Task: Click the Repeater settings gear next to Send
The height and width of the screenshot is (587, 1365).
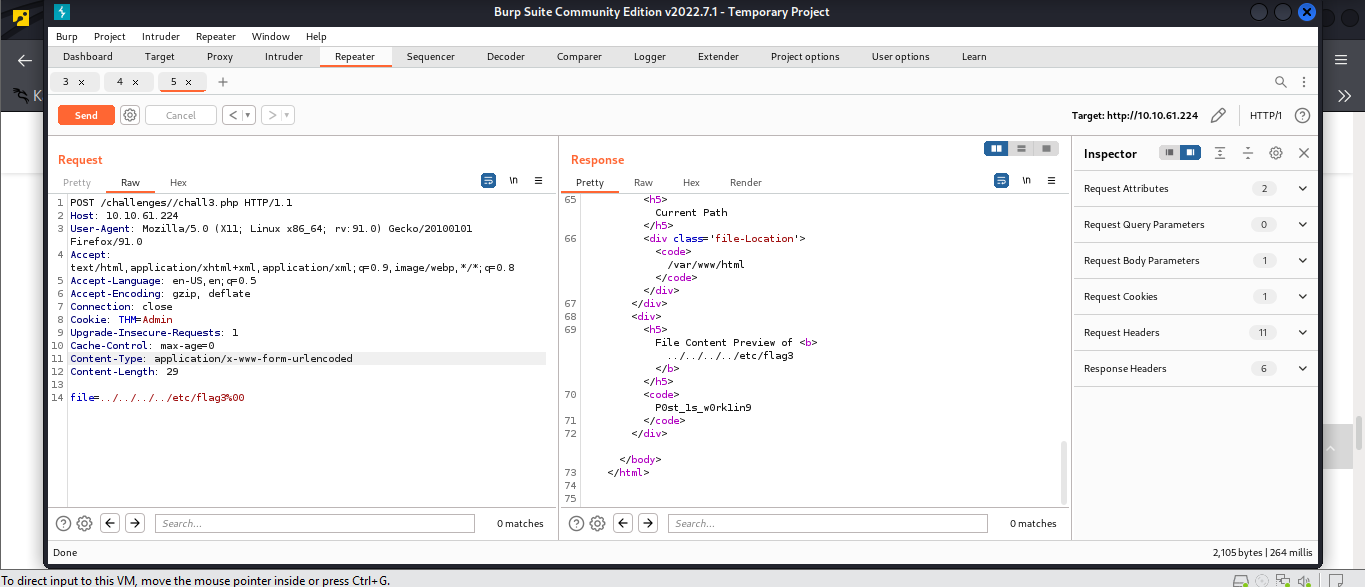Action: pos(130,115)
